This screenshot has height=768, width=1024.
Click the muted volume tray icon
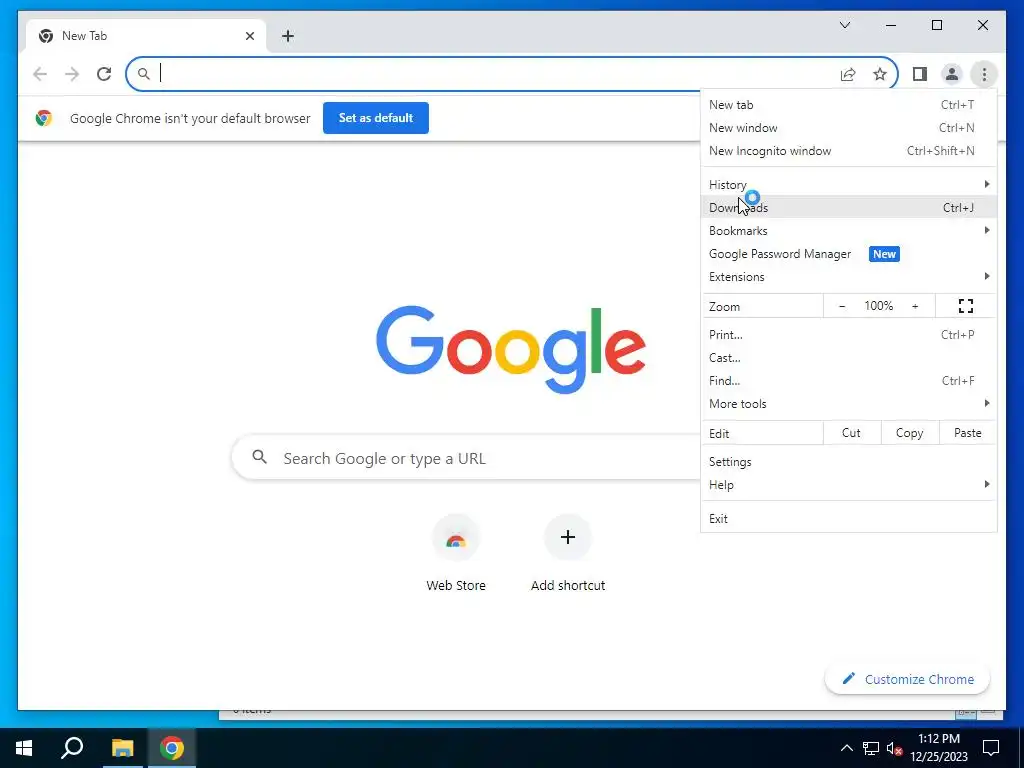tap(894, 748)
